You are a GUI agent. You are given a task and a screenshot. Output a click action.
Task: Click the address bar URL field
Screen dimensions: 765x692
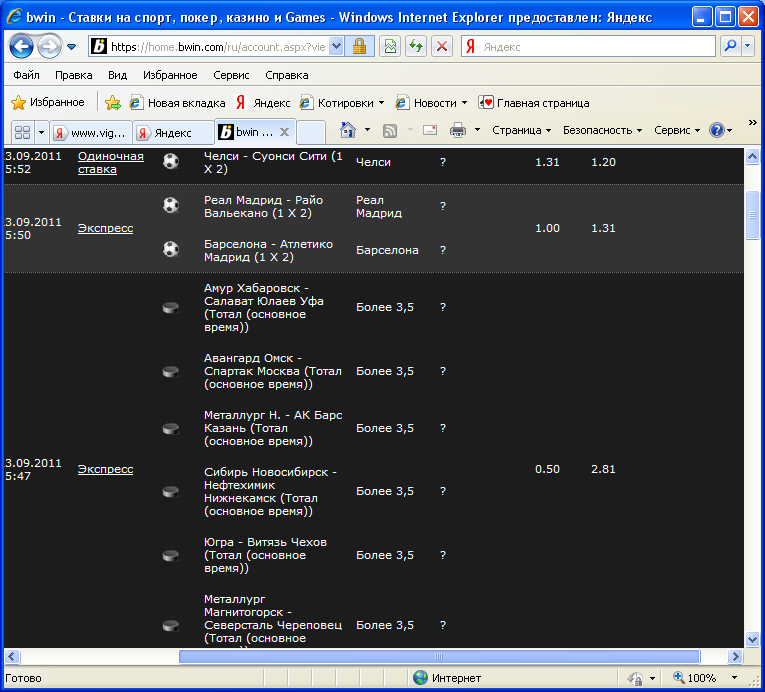click(218, 47)
